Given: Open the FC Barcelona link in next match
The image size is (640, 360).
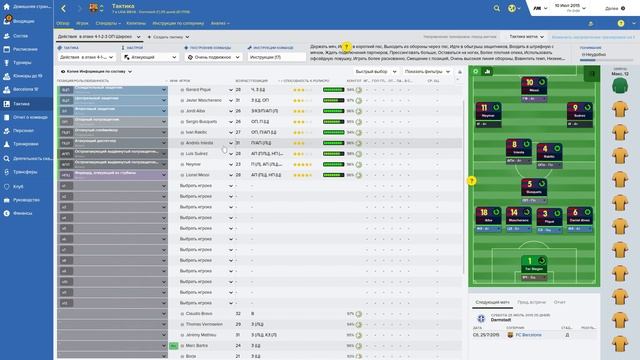Looking at the screenshot, I should pos(528,335).
